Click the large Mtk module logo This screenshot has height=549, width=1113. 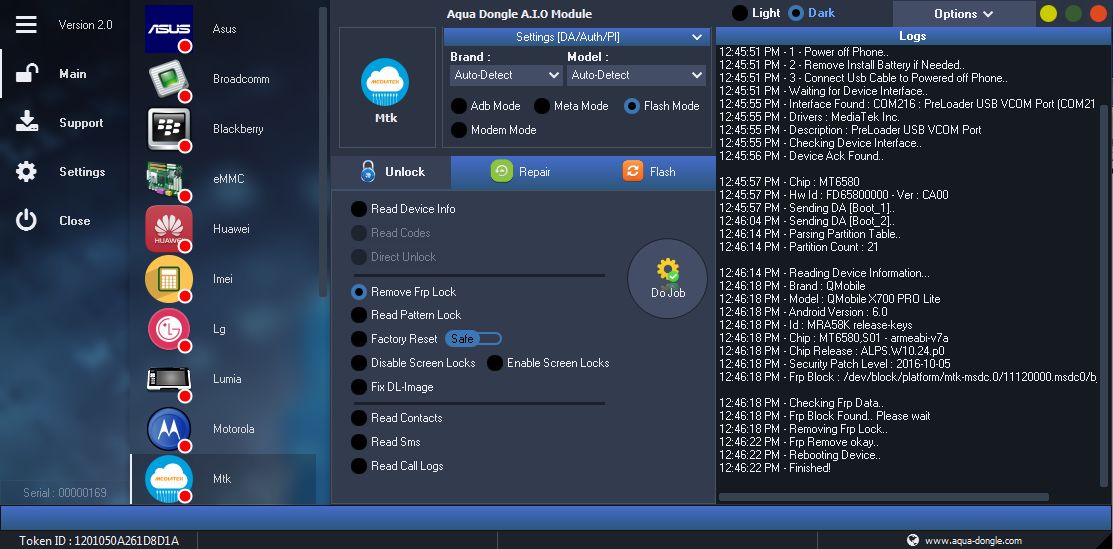(x=385, y=82)
